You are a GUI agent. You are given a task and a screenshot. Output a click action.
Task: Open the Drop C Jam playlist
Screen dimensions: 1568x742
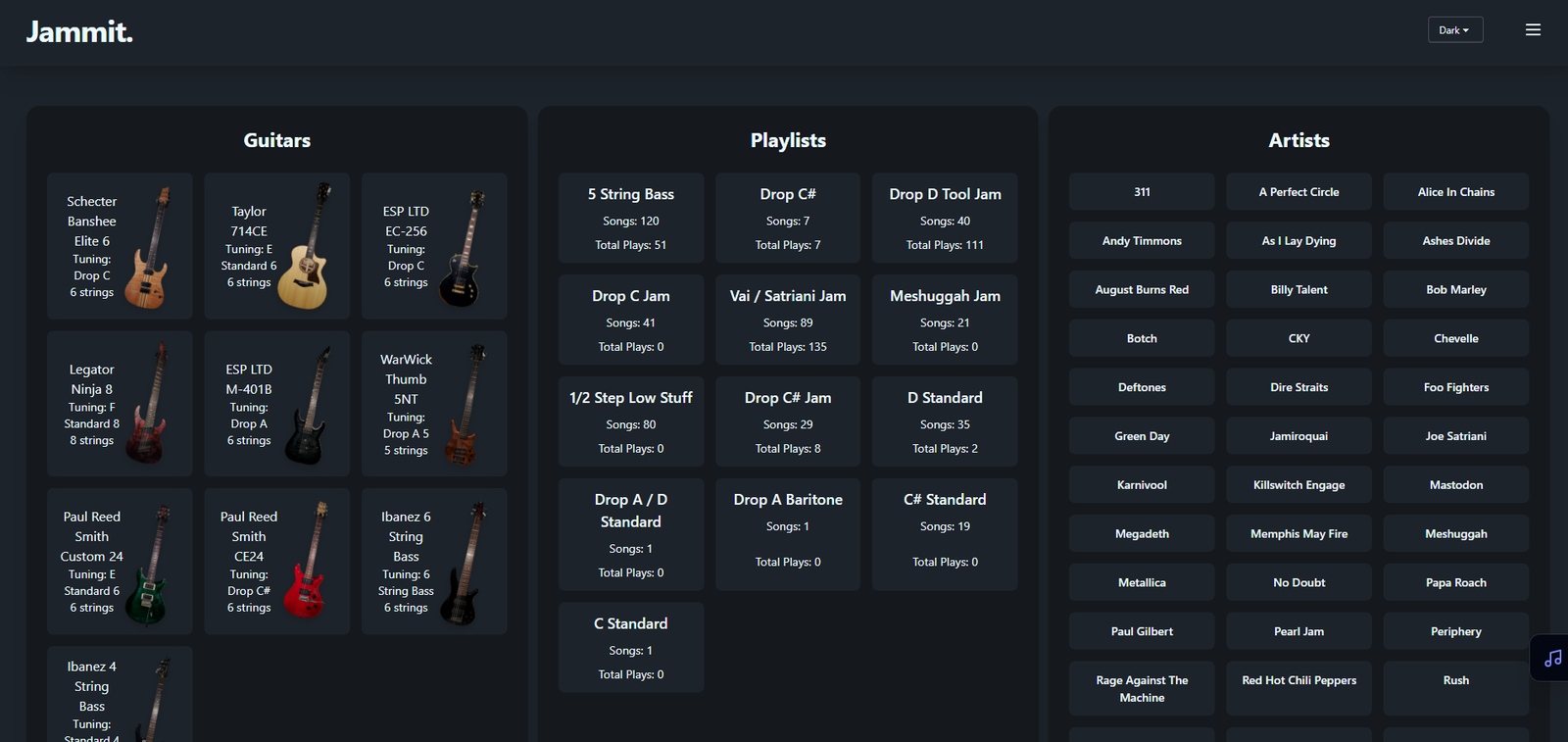(x=631, y=320)
